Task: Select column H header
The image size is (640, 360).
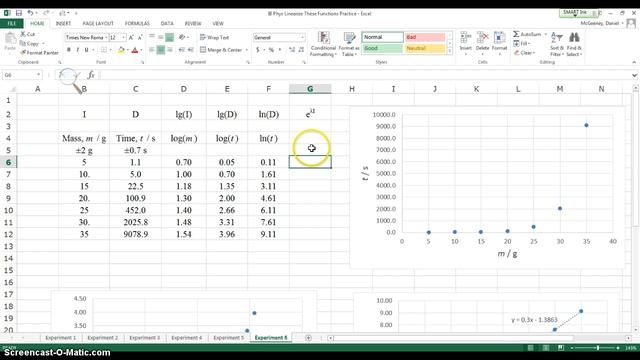Action: pos(351,89)
